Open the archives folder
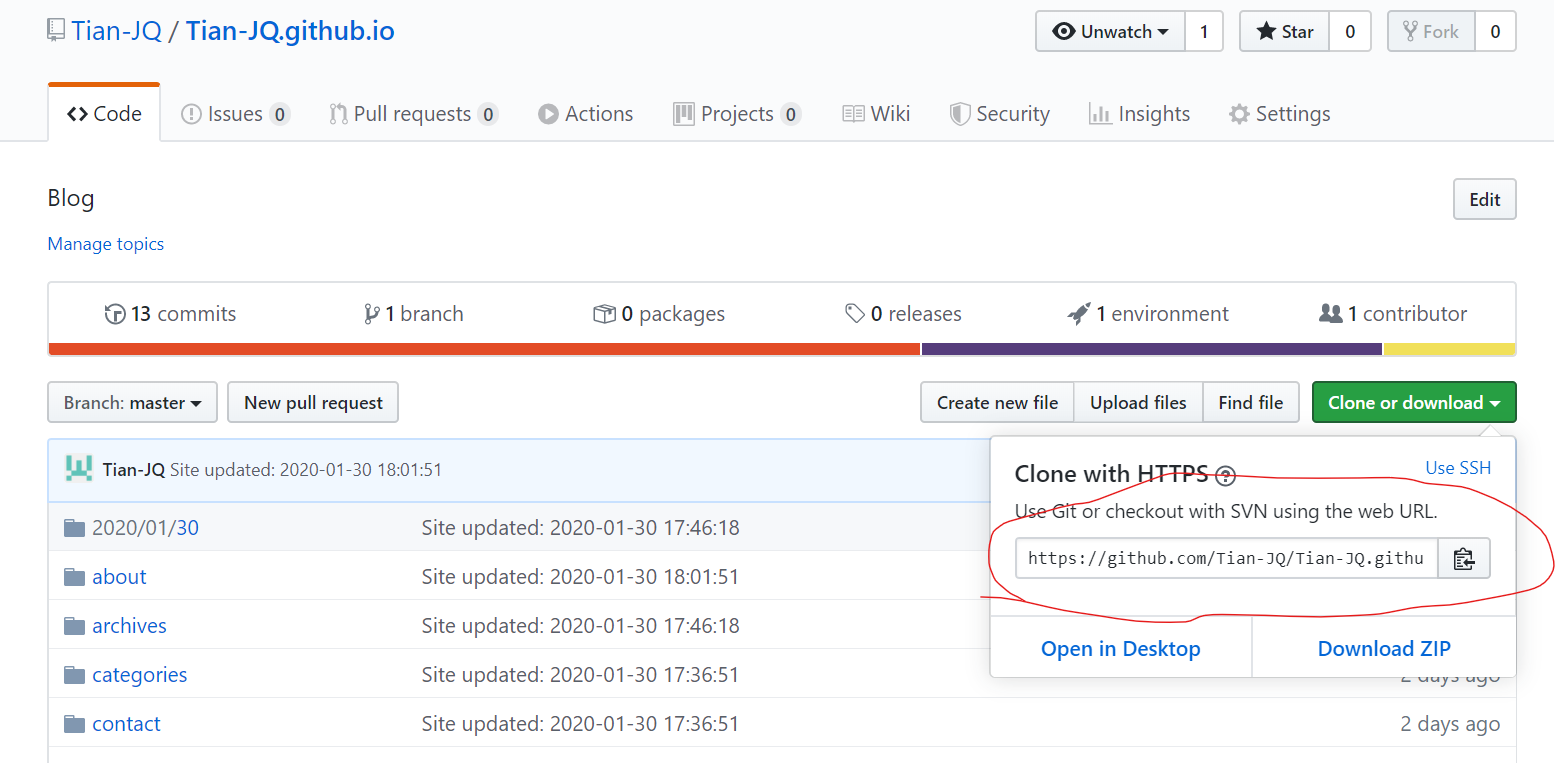Screen dimensions: 1556x763 129,626
